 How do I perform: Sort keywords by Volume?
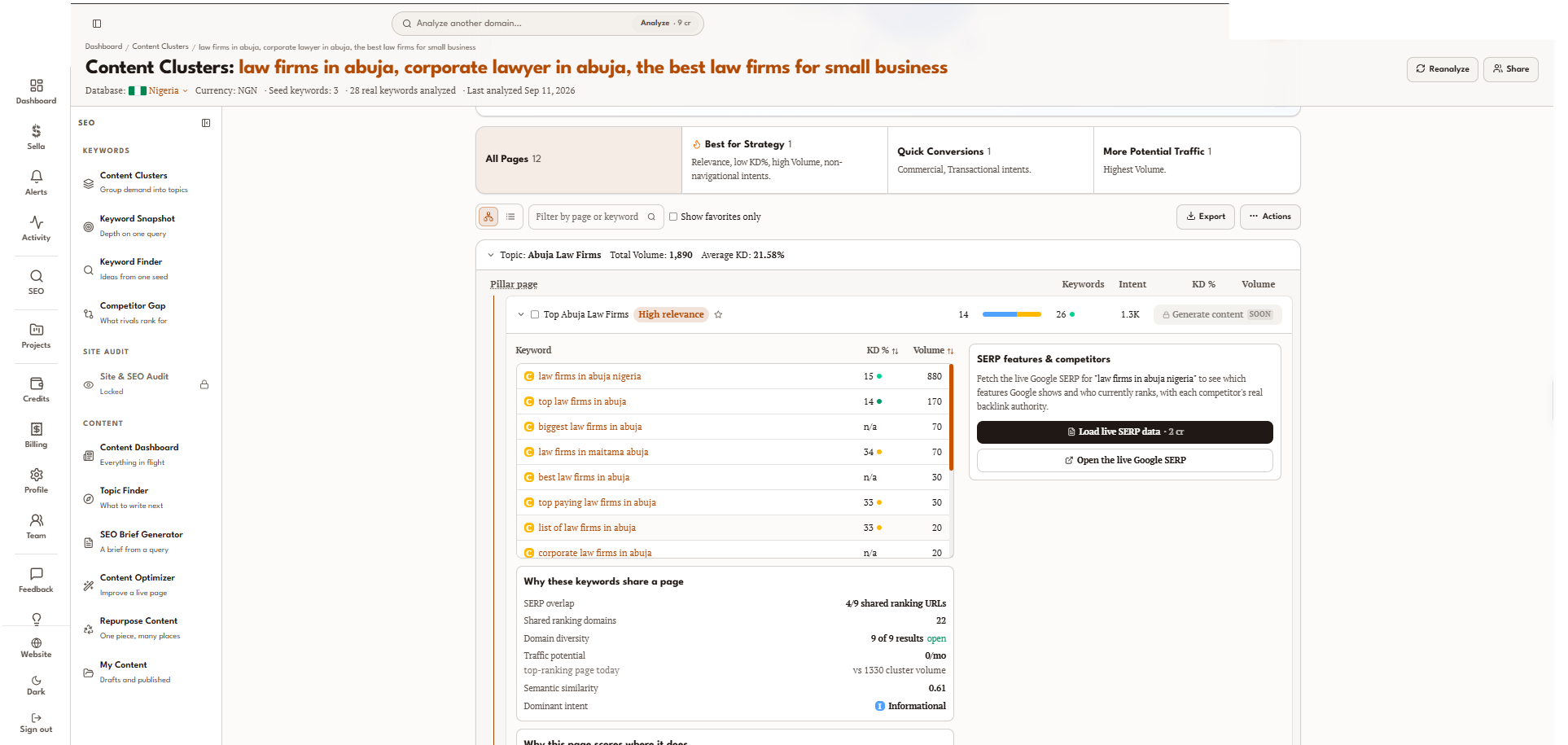click(933, 350)
